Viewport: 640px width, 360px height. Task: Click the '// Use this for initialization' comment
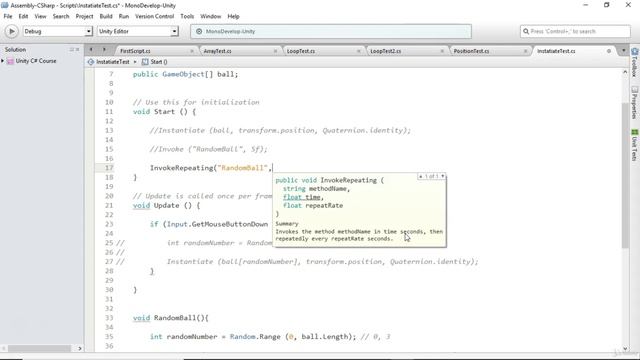(x=196, y=102)
